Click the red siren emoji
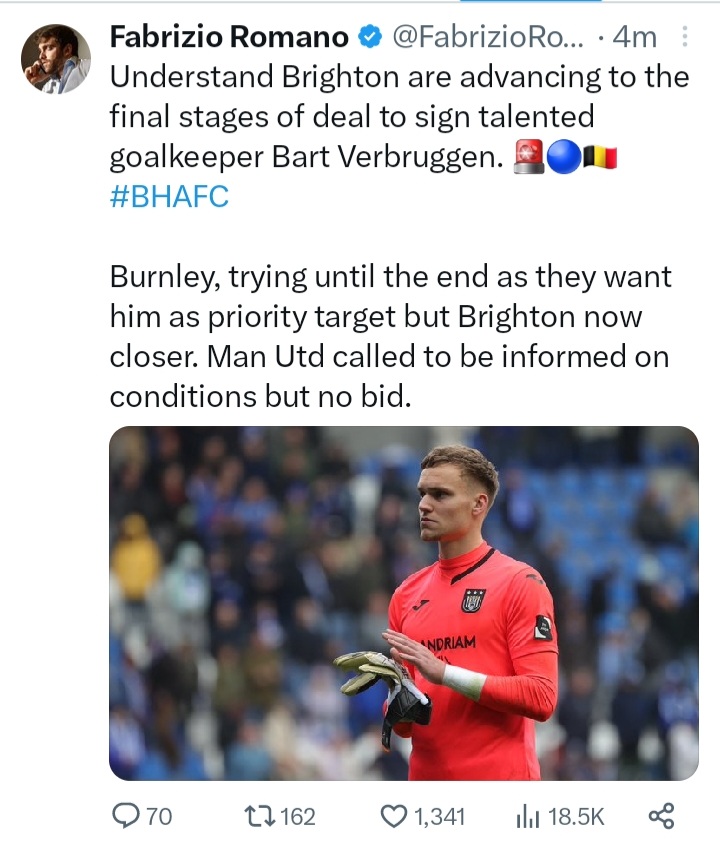 (529, 157)
